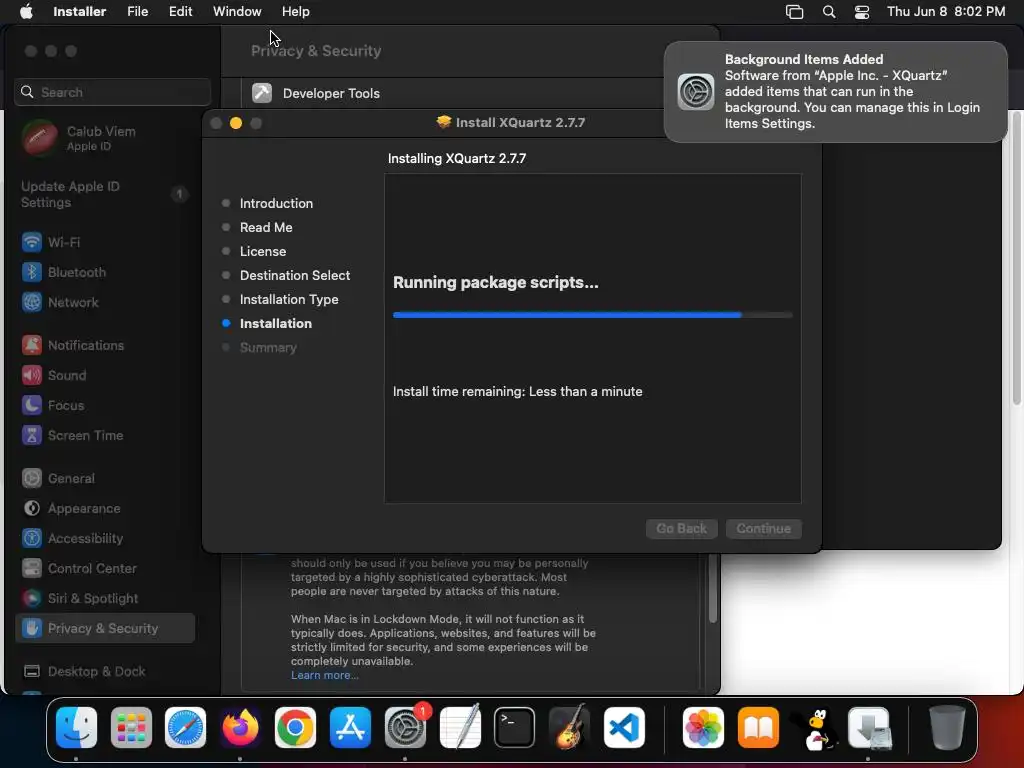The image size is (1024, 768).
Task: Click Go Back button in installer
Action: tap(681, 528)
